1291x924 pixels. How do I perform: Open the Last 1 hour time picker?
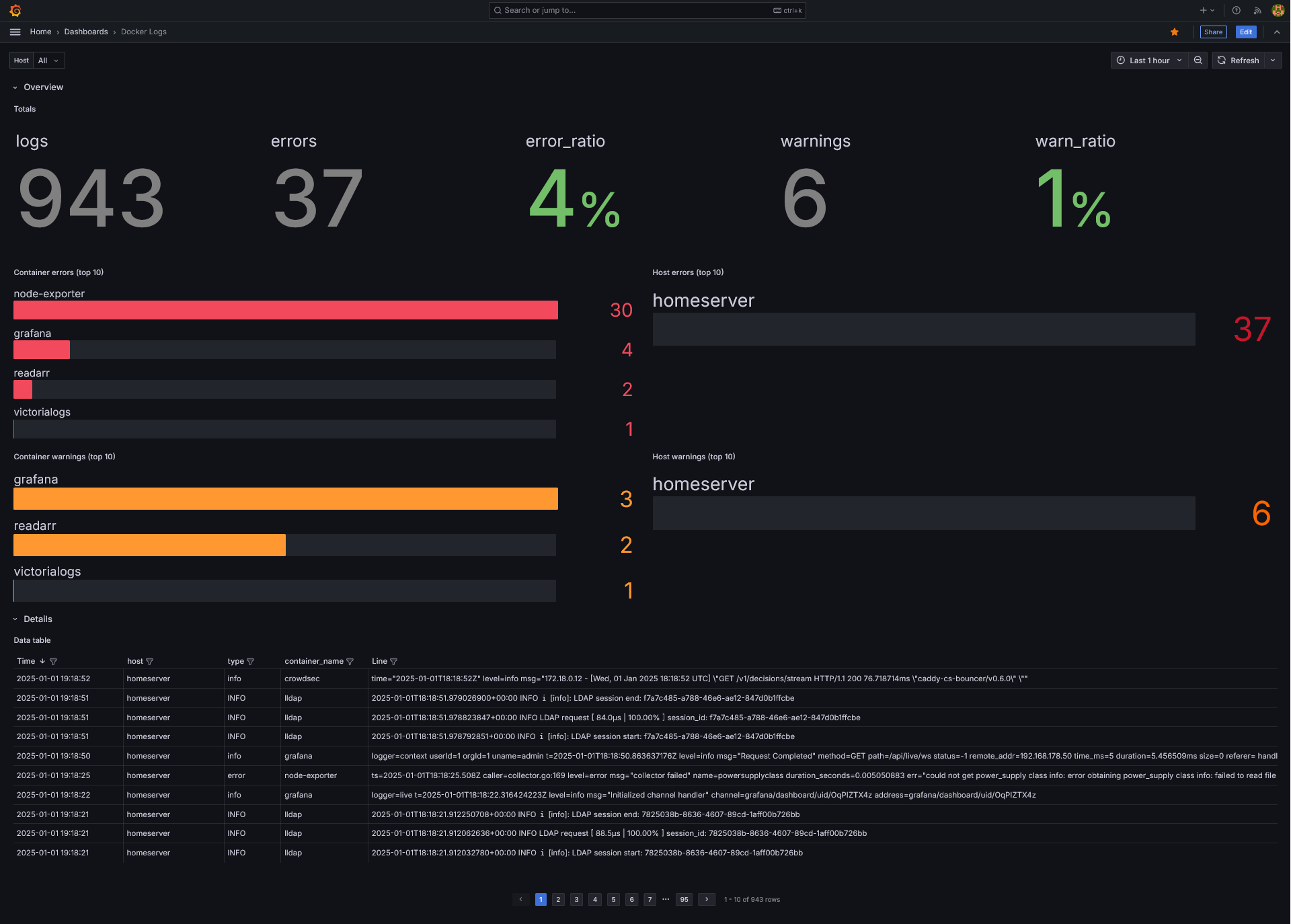click(x=1148, y=61)
